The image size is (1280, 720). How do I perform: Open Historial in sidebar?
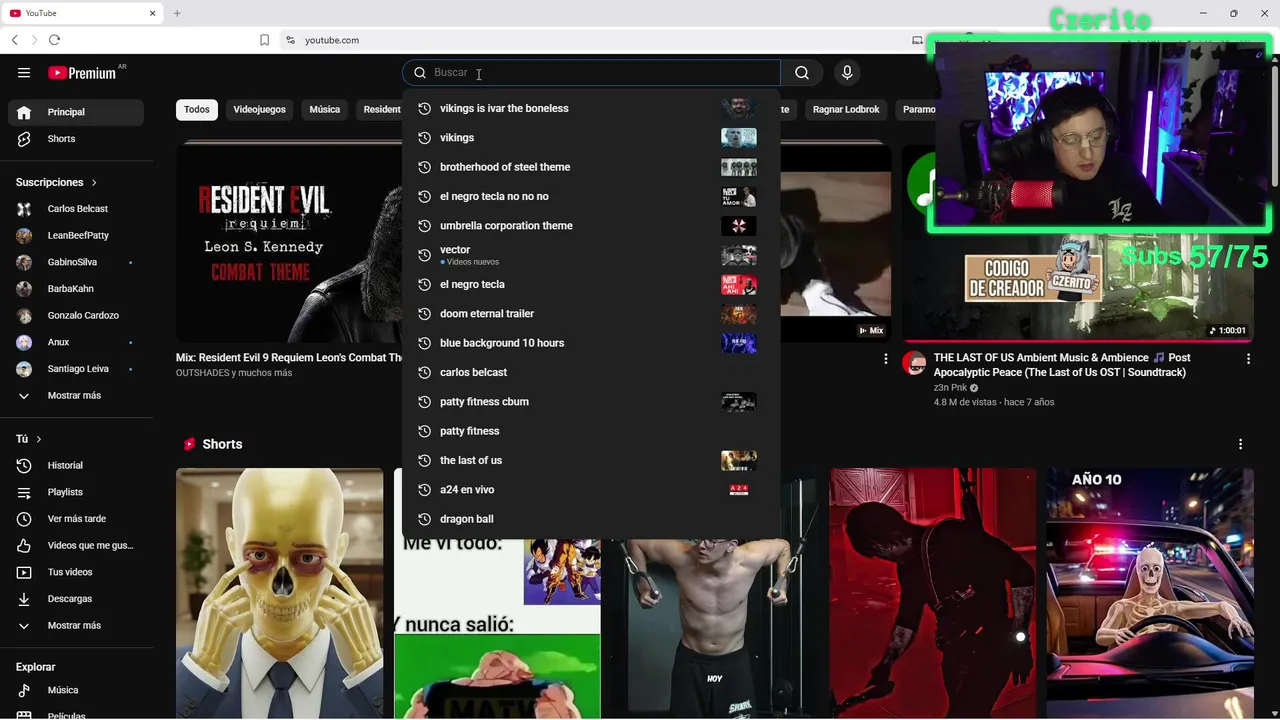click(x=76, y=465)
